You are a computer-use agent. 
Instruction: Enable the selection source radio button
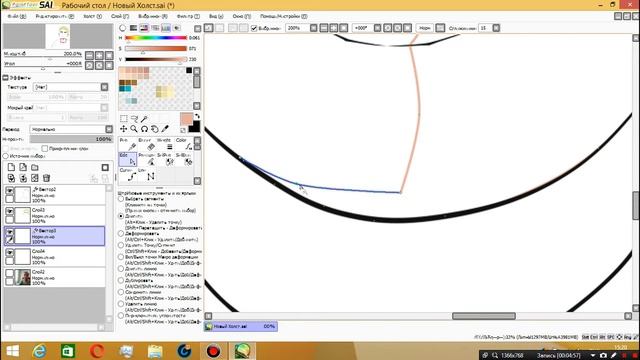click(x=6, y=156)
